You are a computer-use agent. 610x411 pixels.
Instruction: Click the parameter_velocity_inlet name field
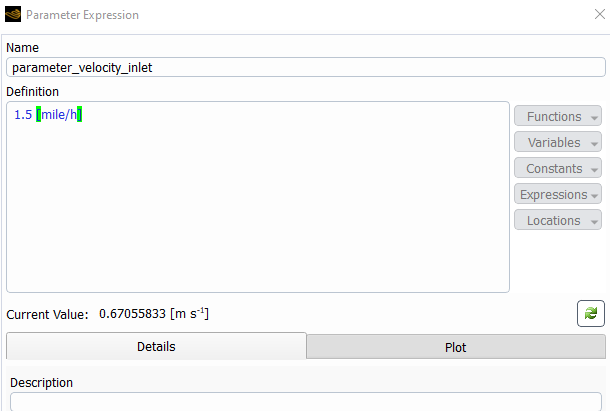coord(306,67)
